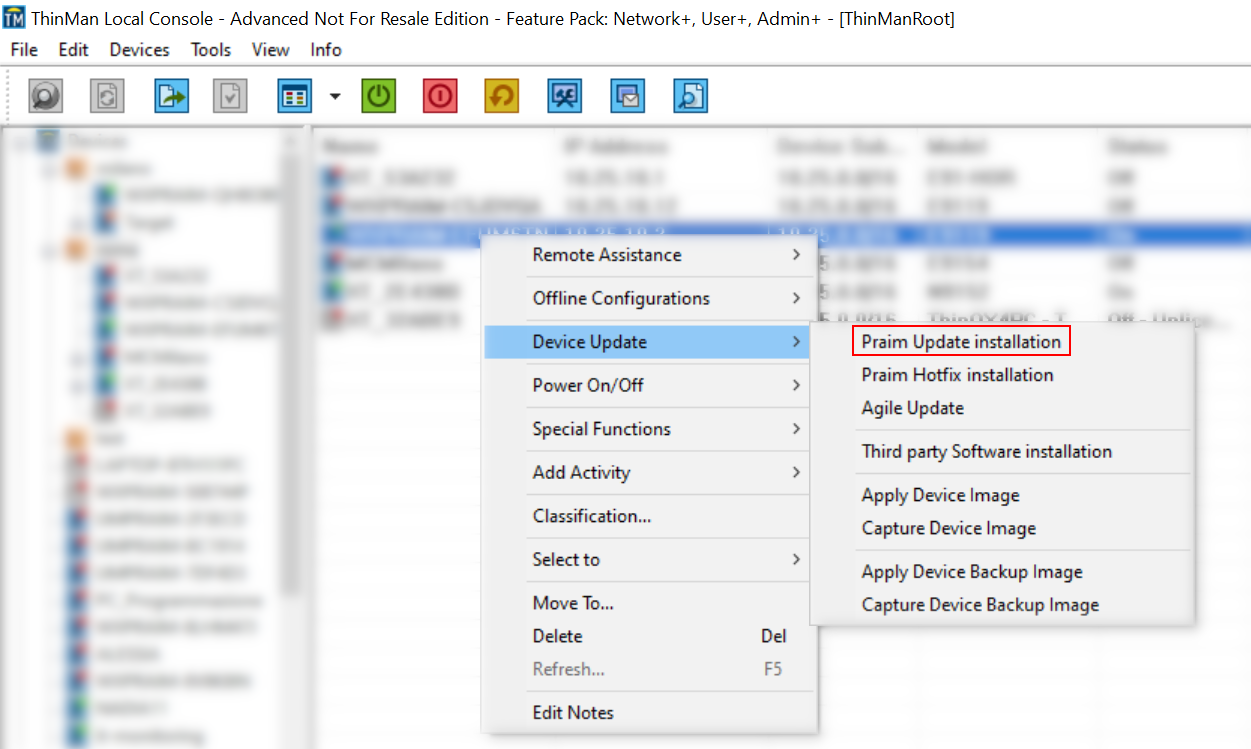Viewport: 1251px width, 749px height.
Task: Click the red Power Off toolbar icon
Action: tap(440, 95)
